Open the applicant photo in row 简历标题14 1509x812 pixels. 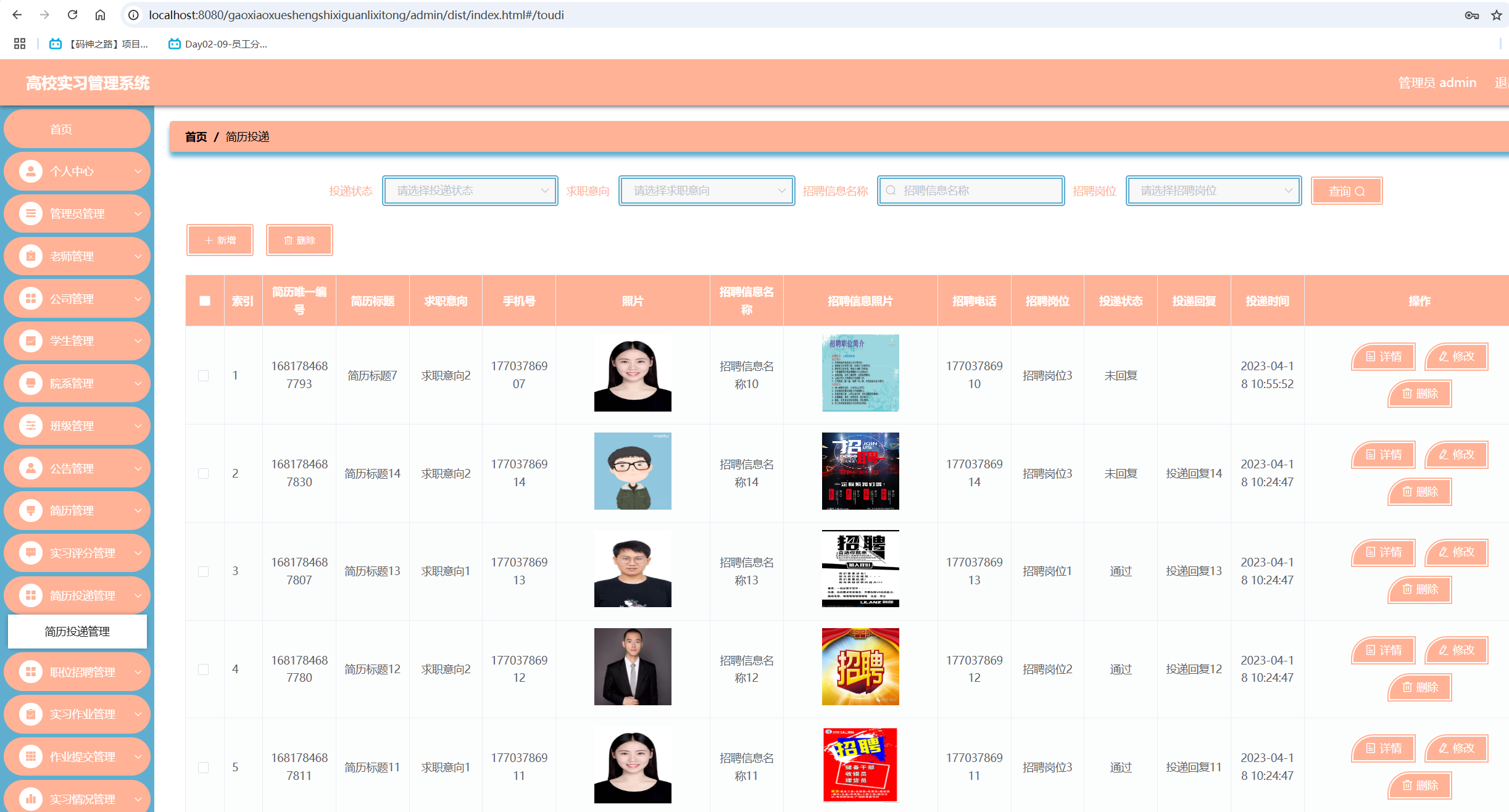pos(633,471)
